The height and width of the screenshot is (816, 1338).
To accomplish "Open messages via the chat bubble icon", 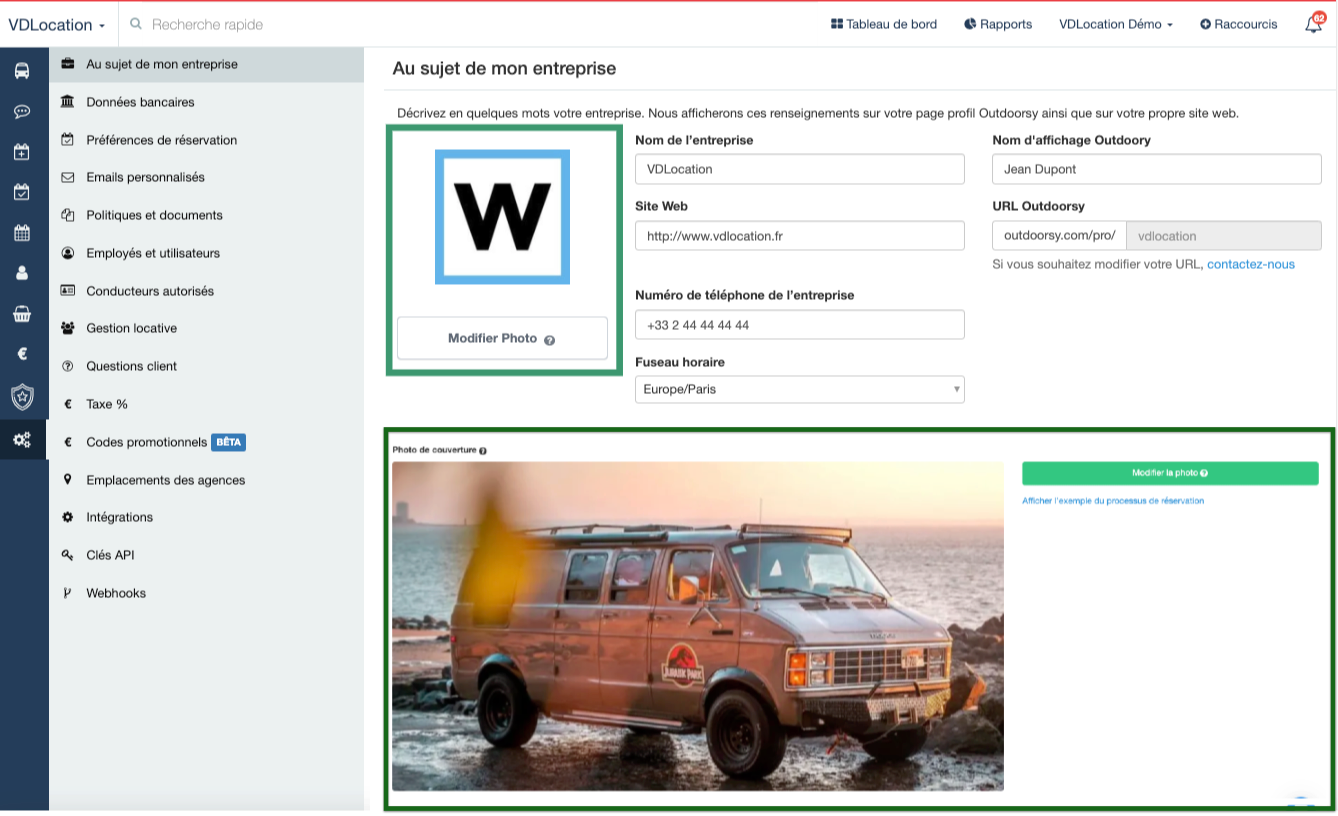I will tap(22, 112).
